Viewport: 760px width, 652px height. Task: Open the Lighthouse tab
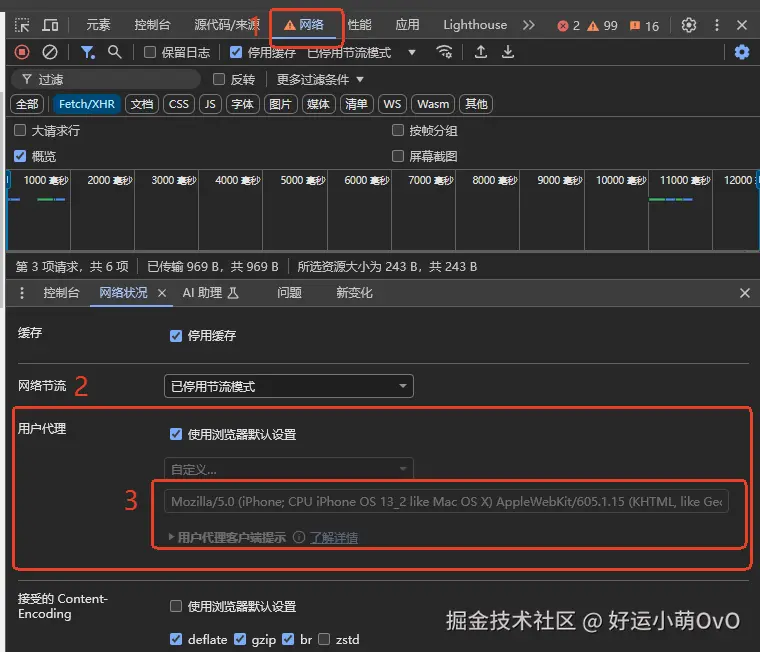pos(475,25)
